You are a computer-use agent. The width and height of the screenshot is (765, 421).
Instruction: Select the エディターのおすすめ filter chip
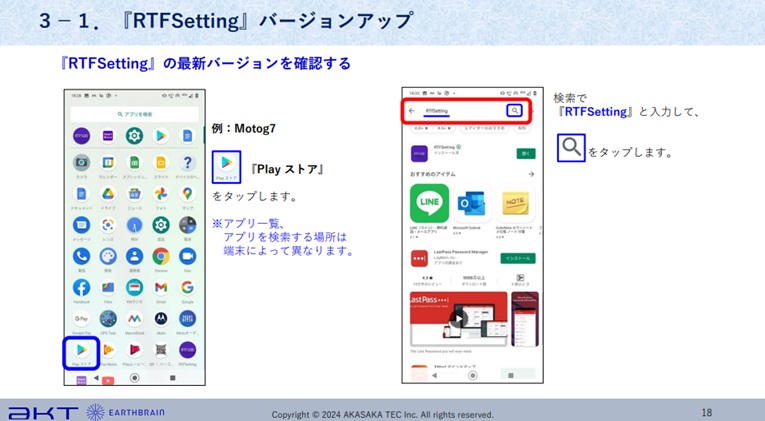point(486,128)
